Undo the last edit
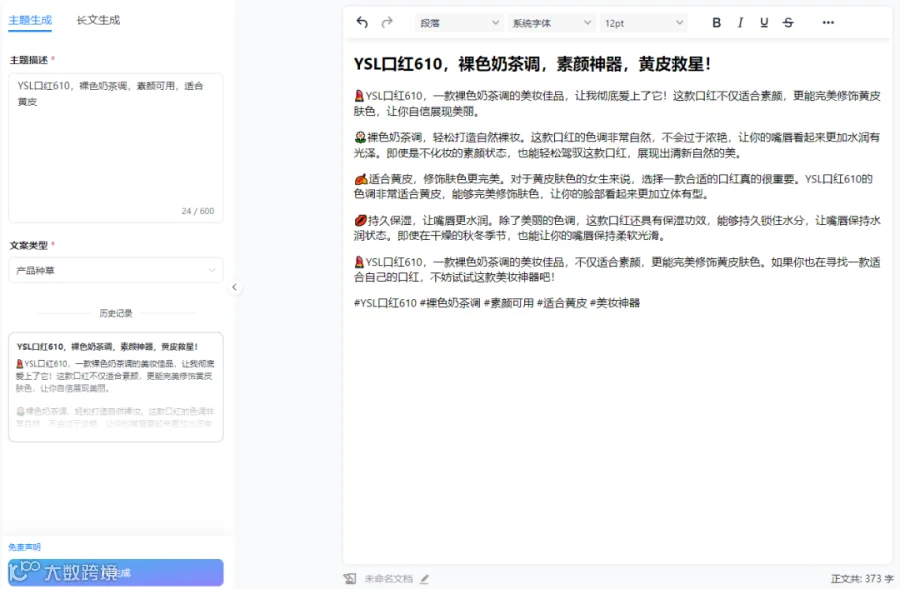Screen dimensions: 900x589 tap(362, 22)
